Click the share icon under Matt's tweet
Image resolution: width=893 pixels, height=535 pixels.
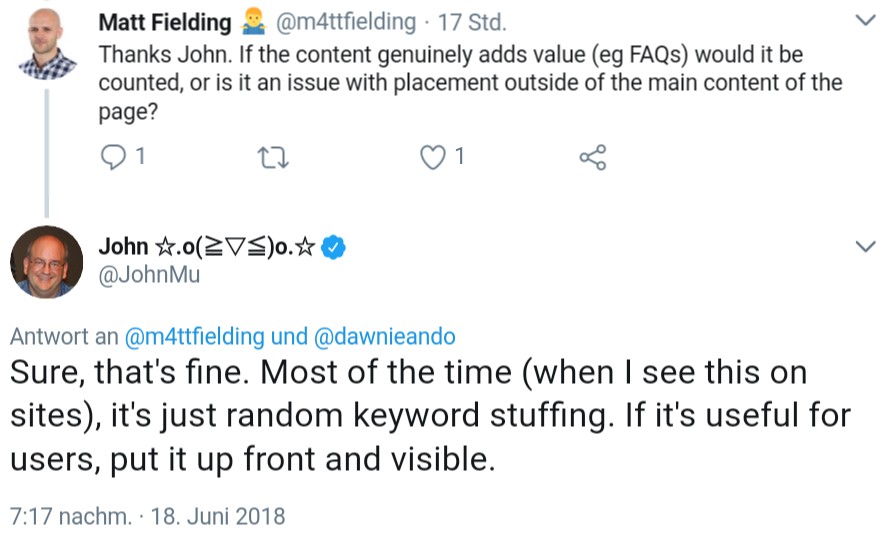pyautogui.click(x=593, y=157)
